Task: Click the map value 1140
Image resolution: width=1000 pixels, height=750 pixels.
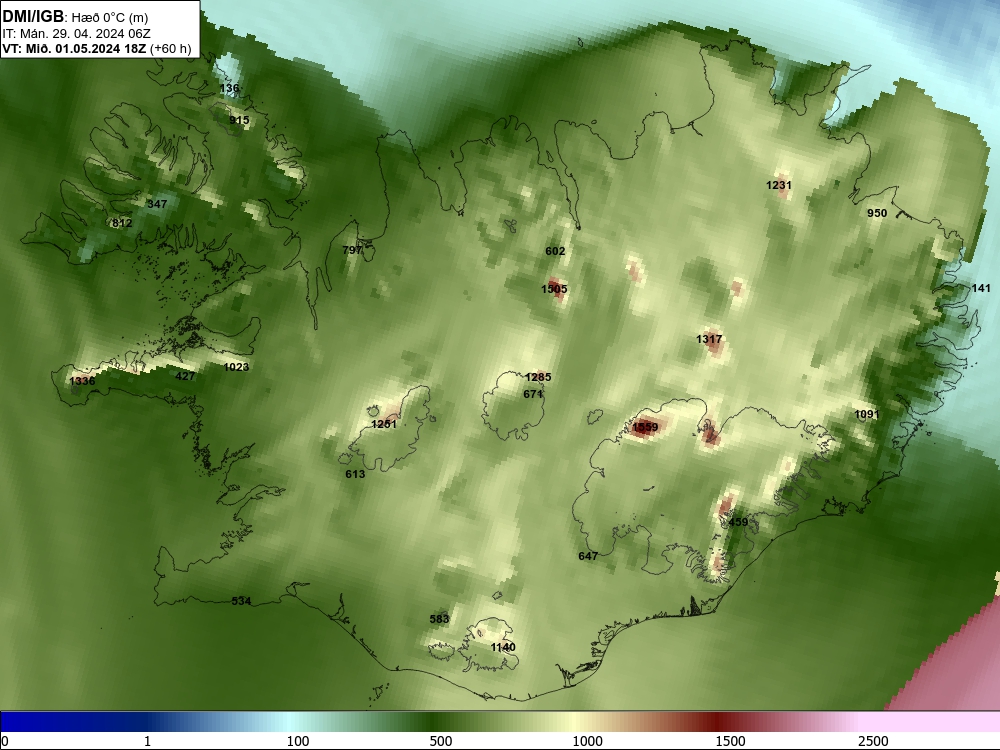Action: (x=503, y=647)
